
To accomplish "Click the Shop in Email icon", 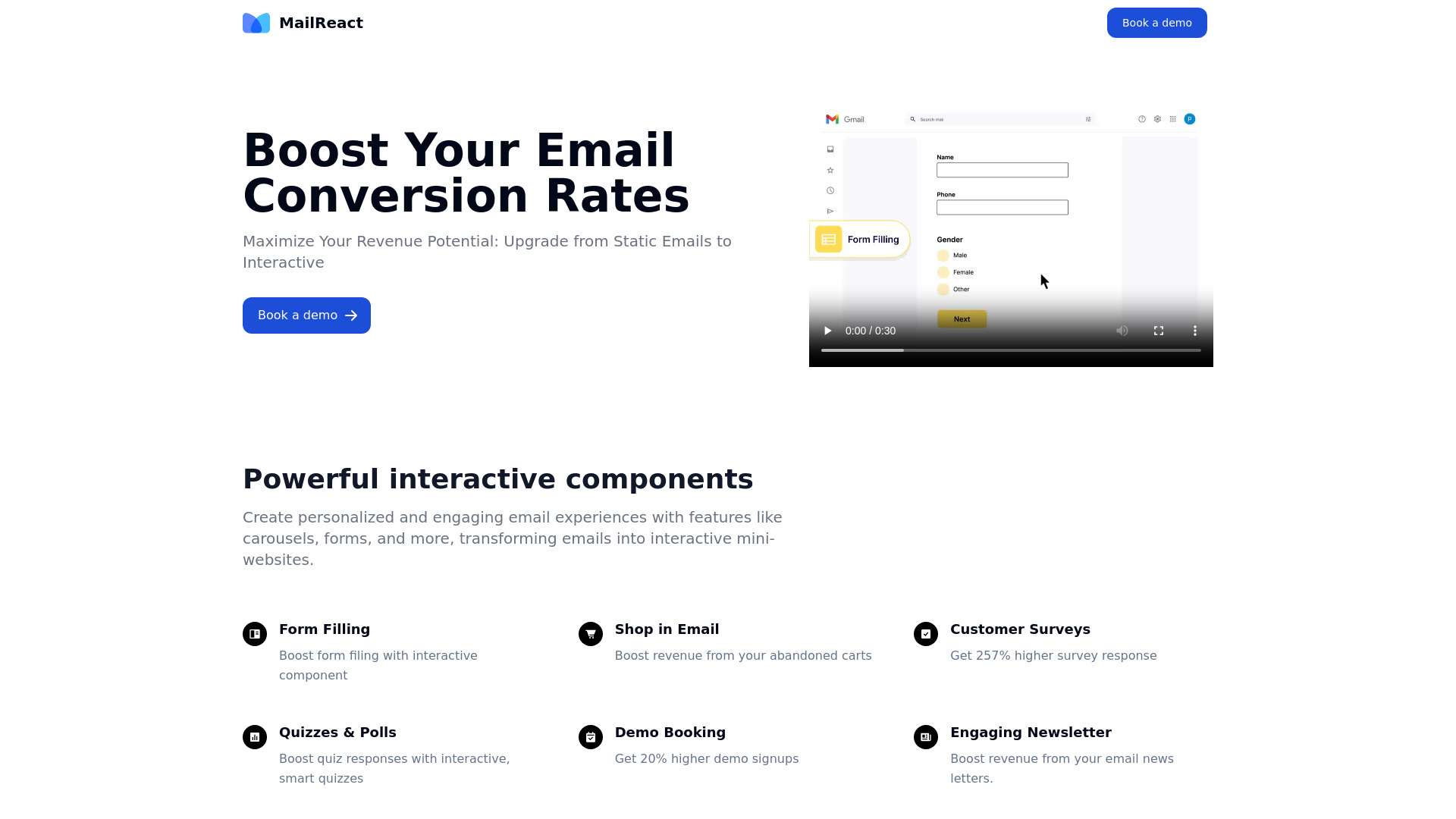I will pos(590,633).
